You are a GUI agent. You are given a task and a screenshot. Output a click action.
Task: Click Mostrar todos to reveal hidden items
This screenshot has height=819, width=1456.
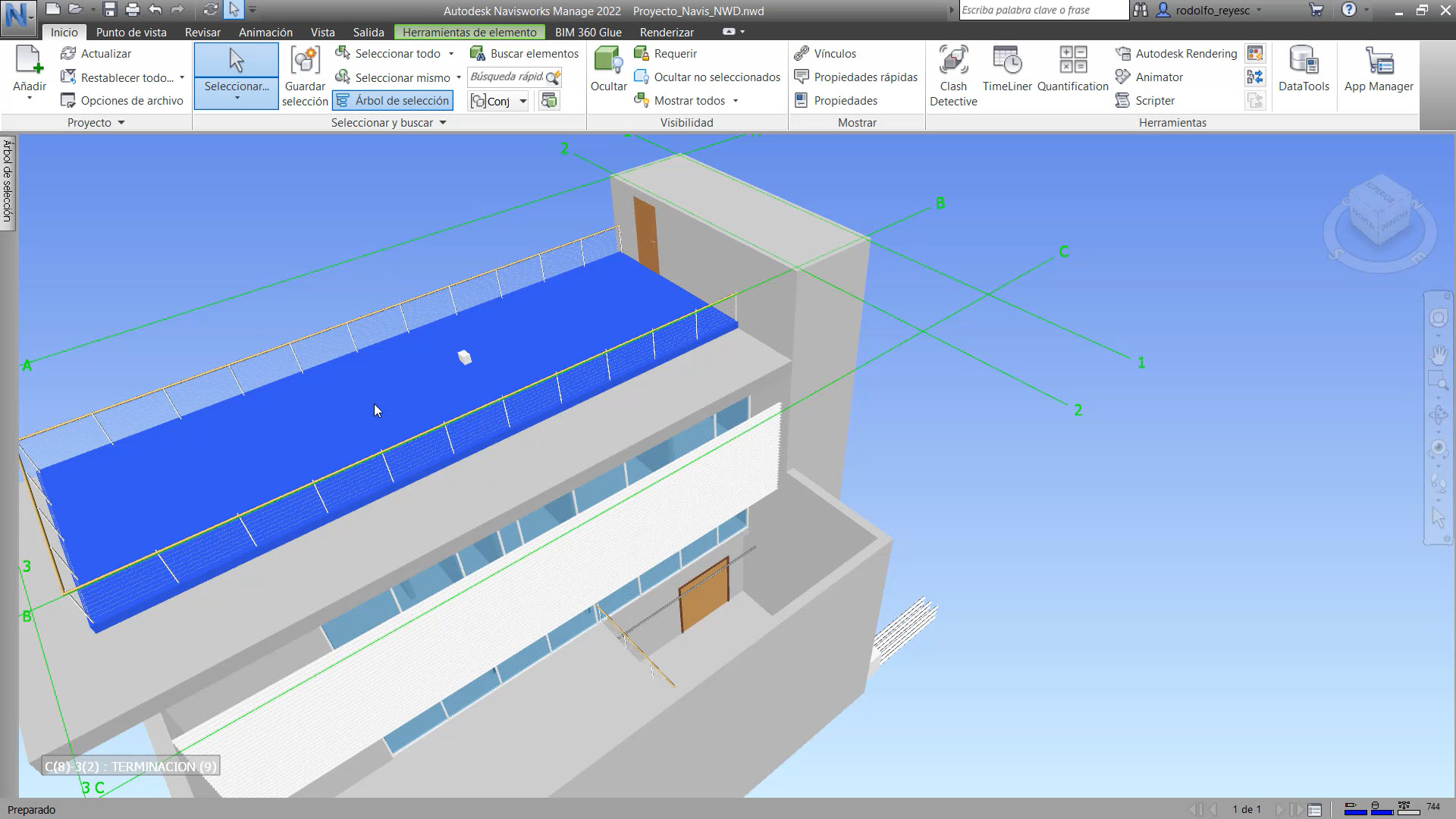coord(689,100)
